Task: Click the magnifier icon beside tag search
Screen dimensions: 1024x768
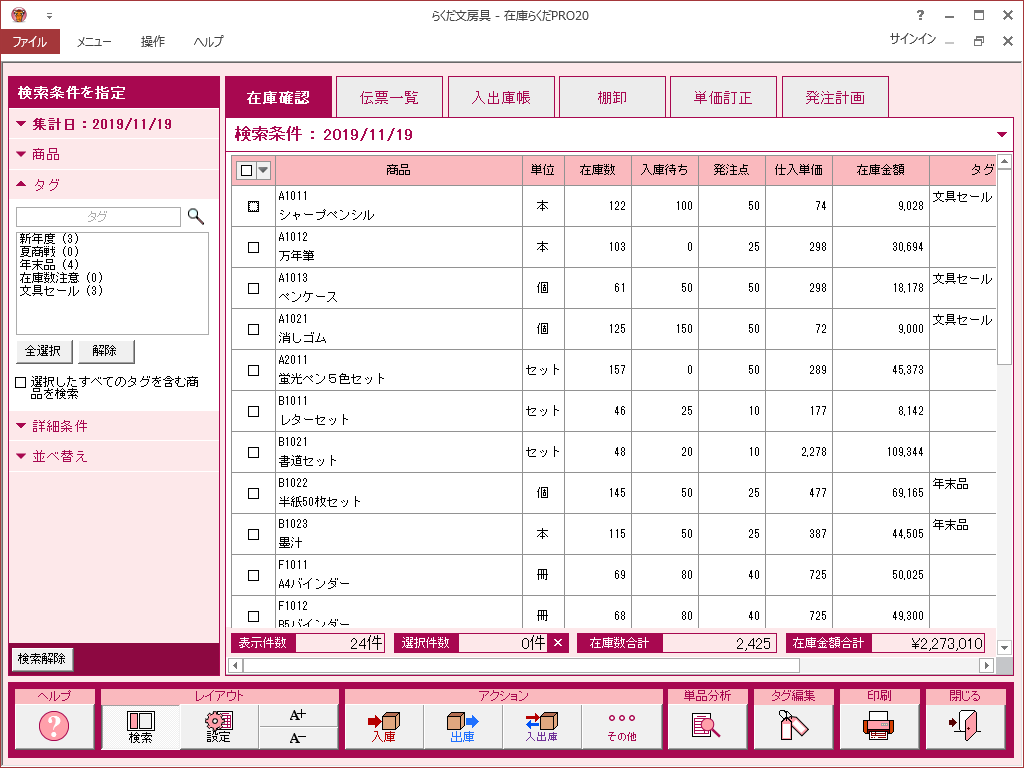Action: [x=196, y=216]
